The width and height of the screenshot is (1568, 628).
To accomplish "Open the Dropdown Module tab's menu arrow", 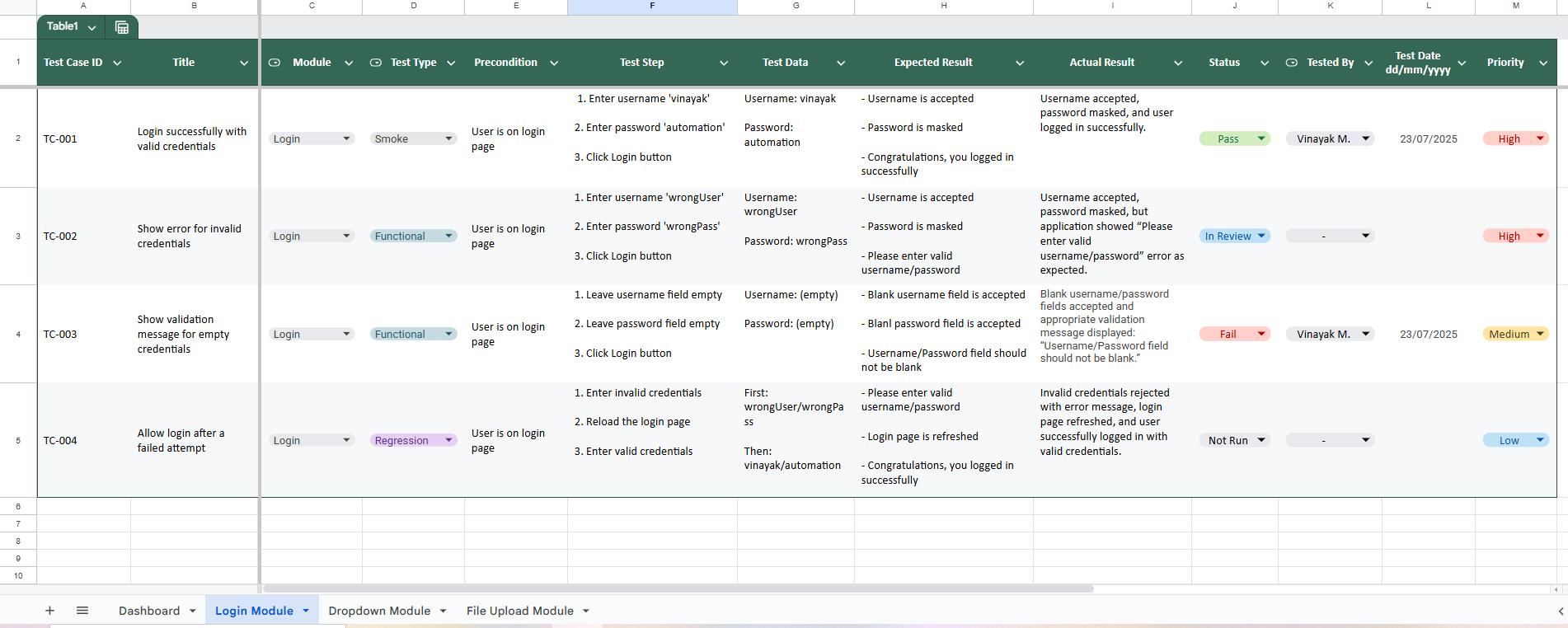I will point(444,611).
